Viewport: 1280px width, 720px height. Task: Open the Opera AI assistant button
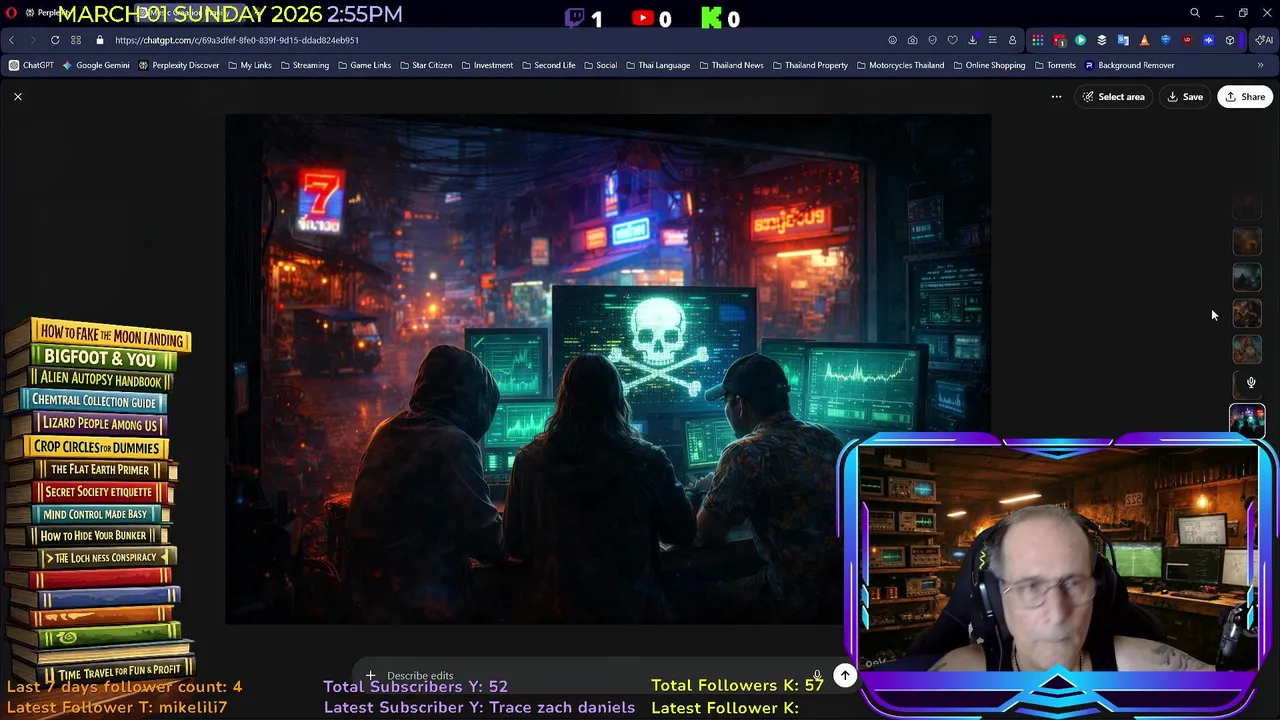click(x=1264, y=40)
